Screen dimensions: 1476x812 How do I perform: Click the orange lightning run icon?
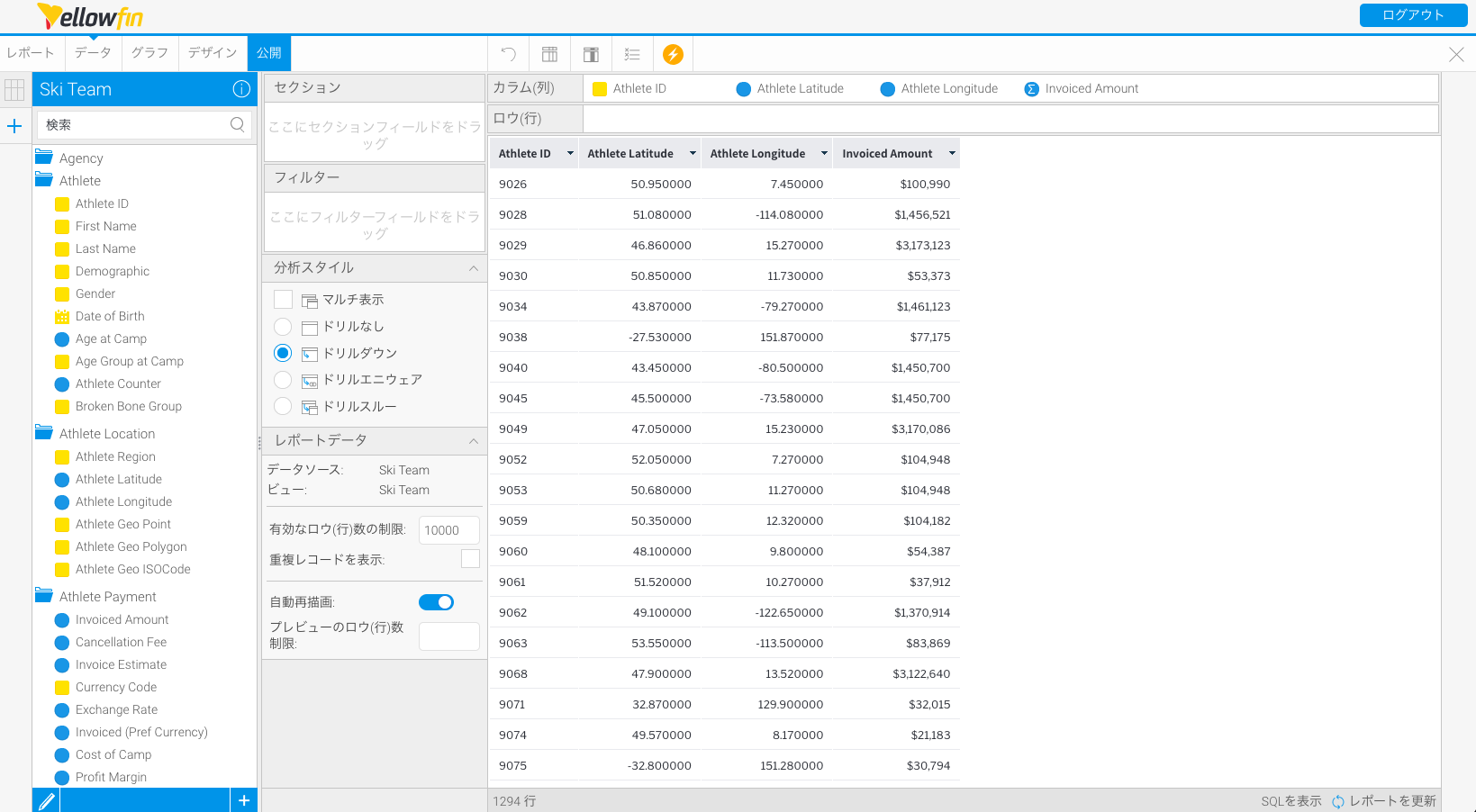(674, 53)
